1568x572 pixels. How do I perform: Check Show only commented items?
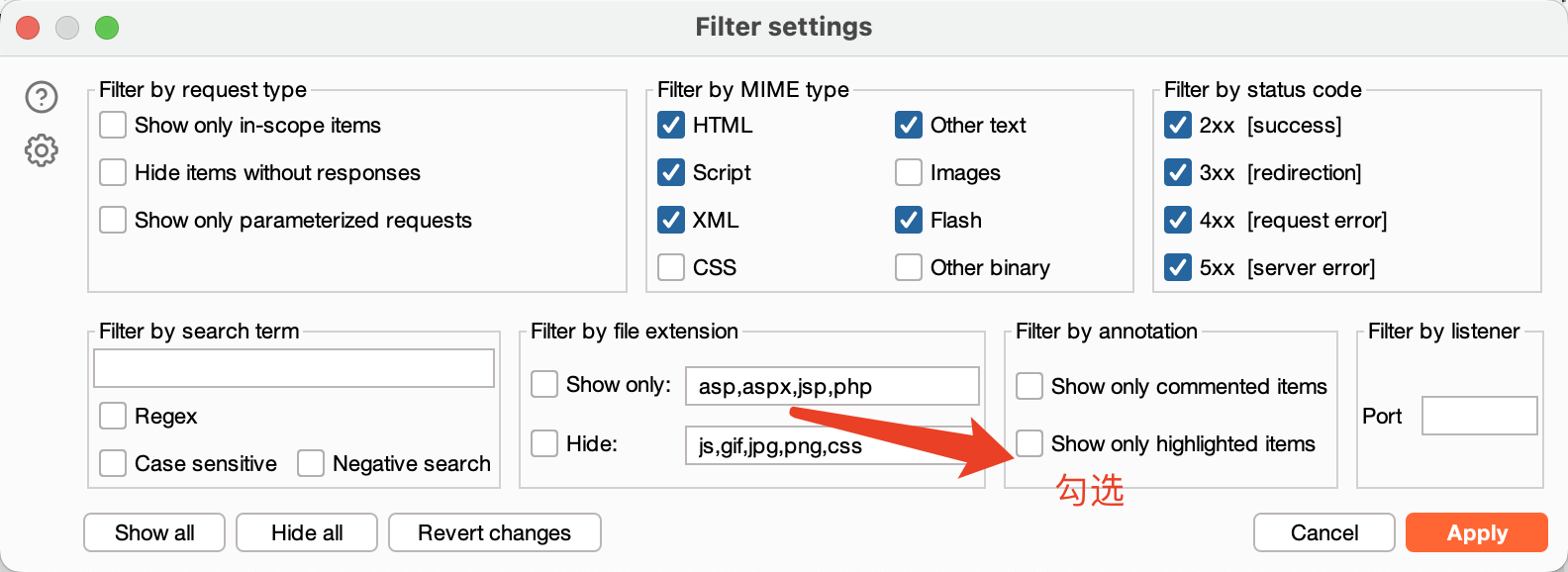1029,386
